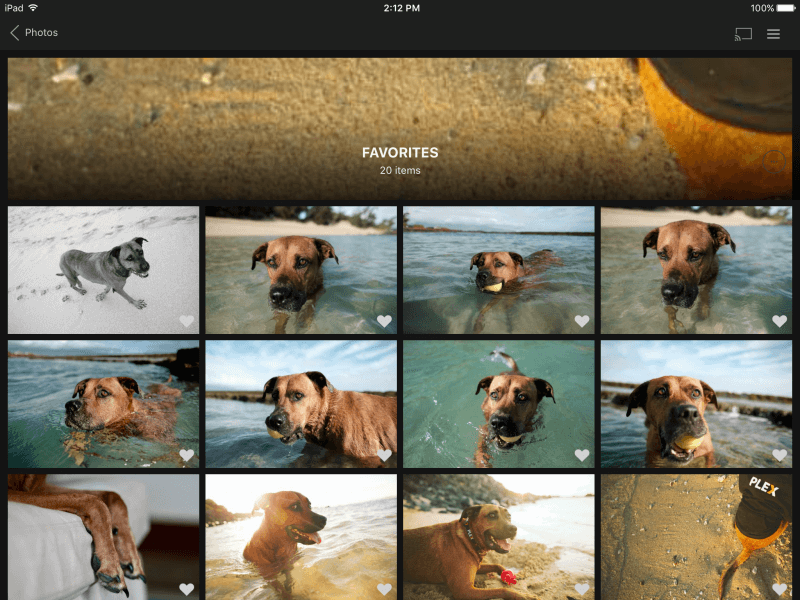This screenshot has height=600, width=800.
Task: Open the dog paws on bed photo
Action: click(x=103, y=535)
